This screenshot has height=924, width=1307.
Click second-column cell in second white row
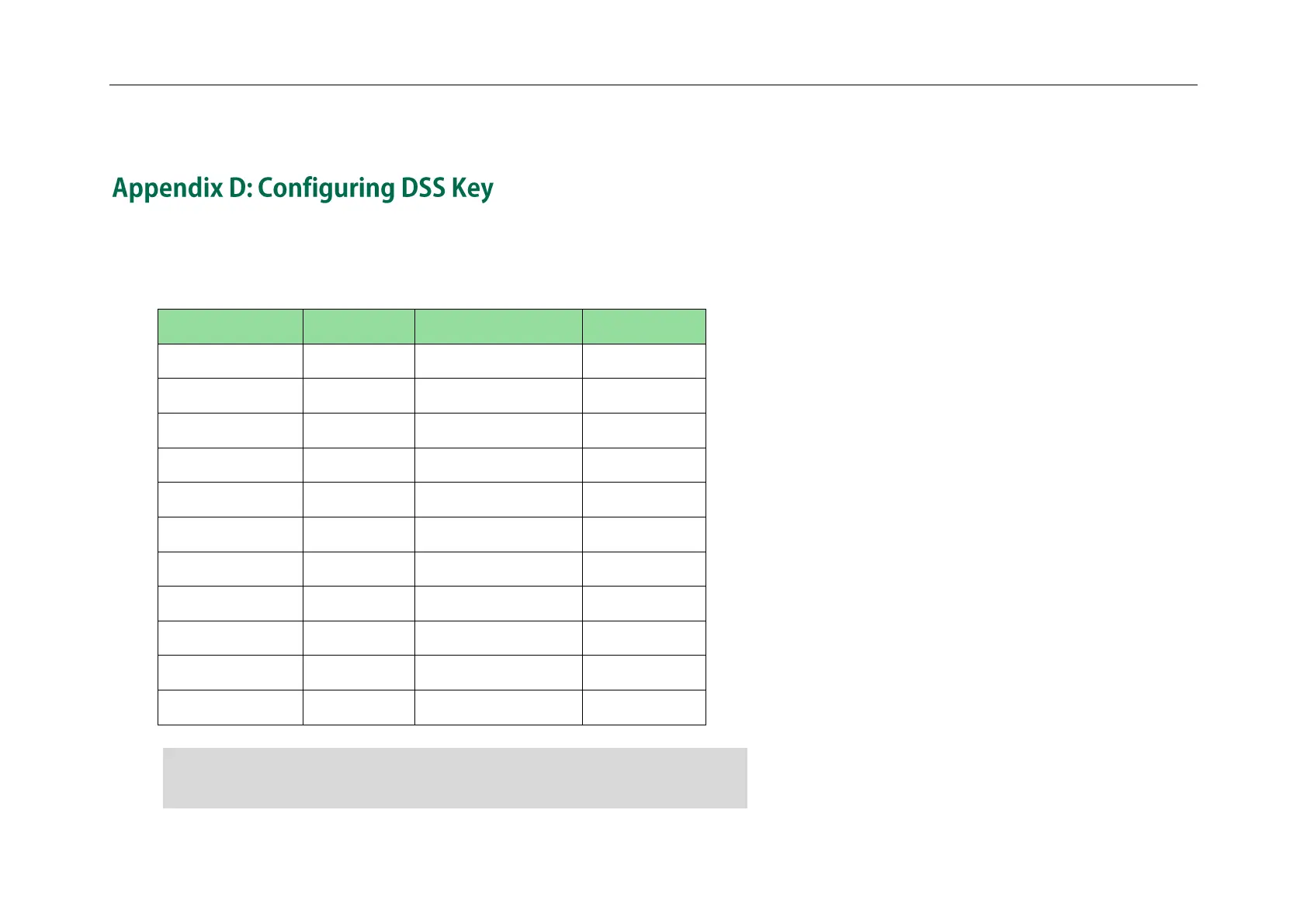359,396
